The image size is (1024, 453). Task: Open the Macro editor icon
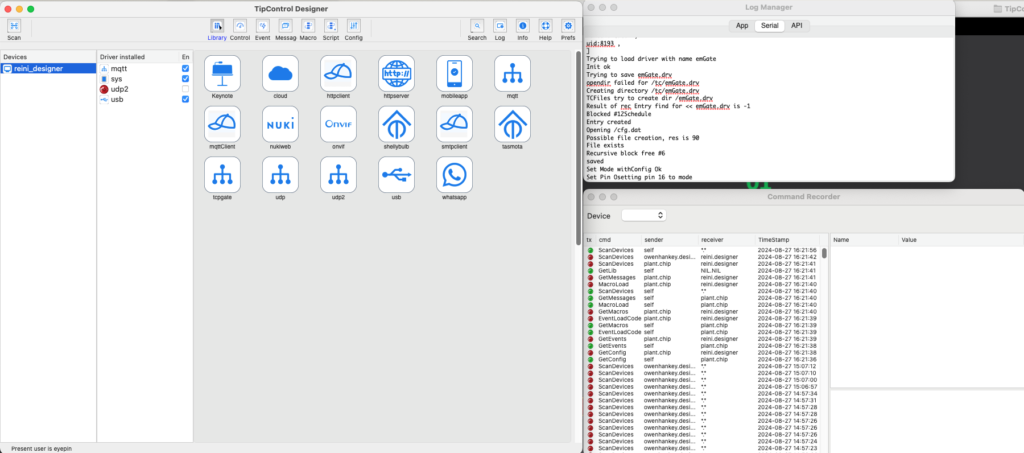click(308, 25)
